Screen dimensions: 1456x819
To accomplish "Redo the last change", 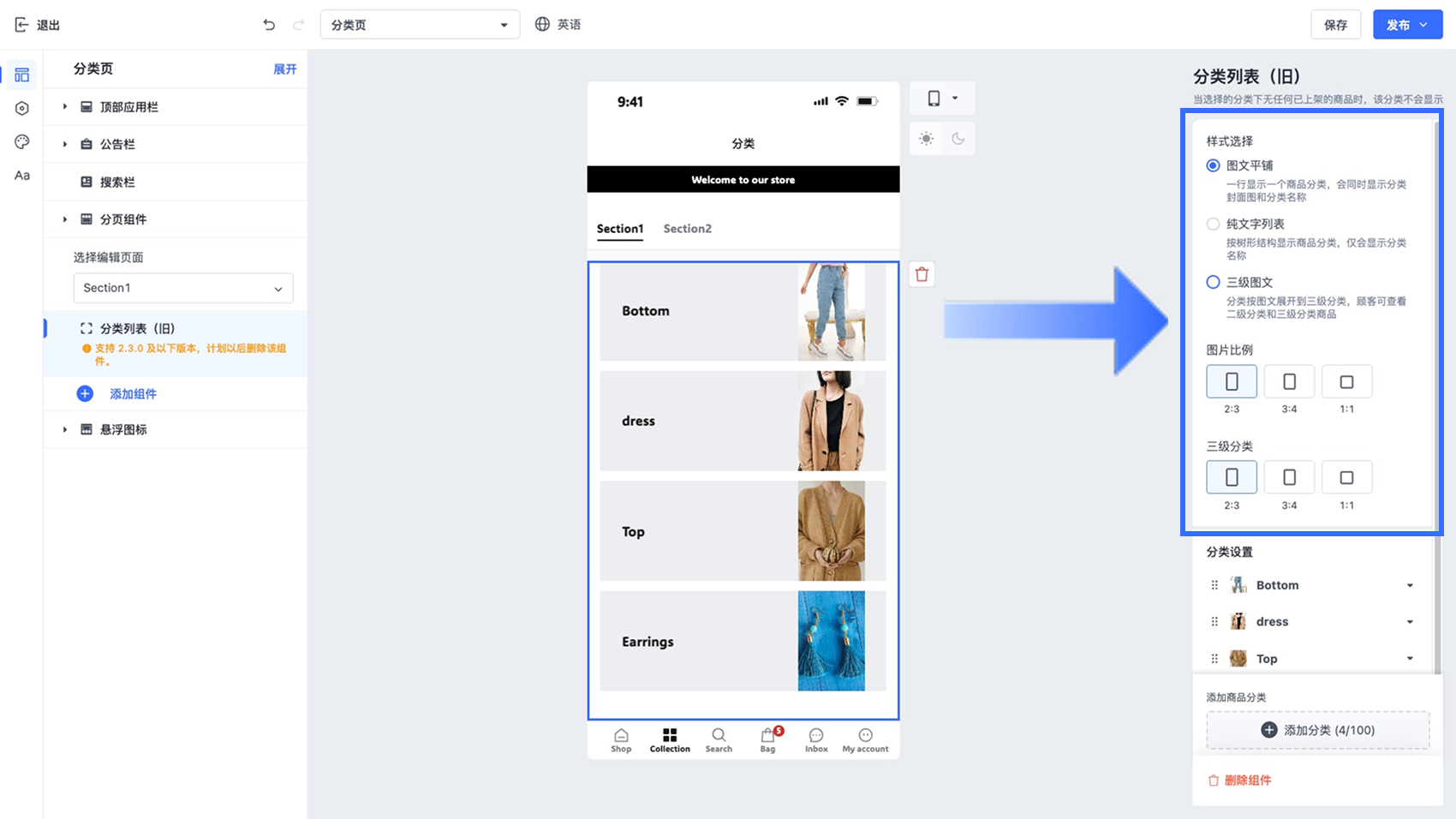I will click(298, 25).
